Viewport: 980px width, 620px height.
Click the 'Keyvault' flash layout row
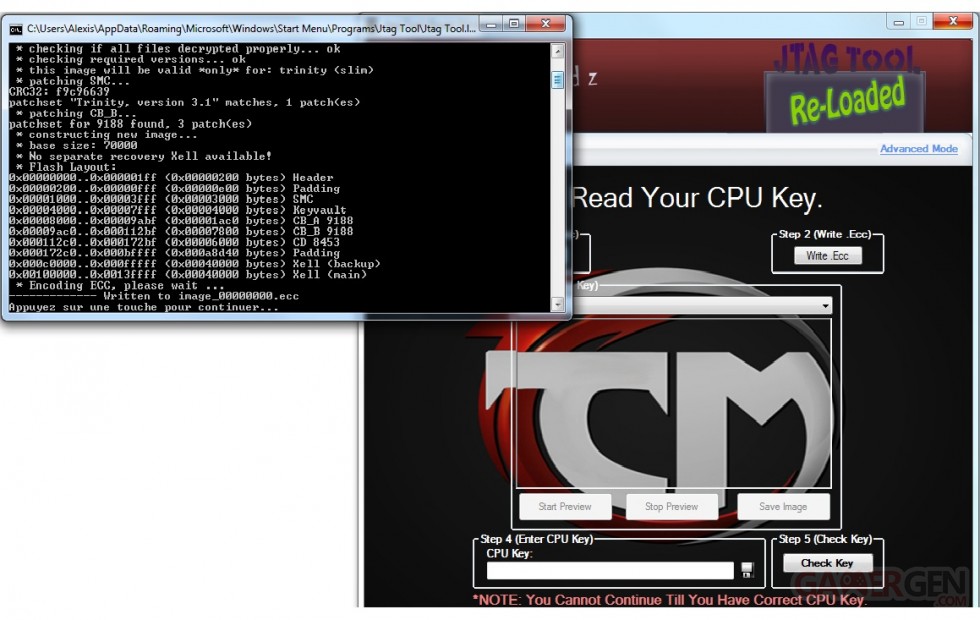[177, 211]
